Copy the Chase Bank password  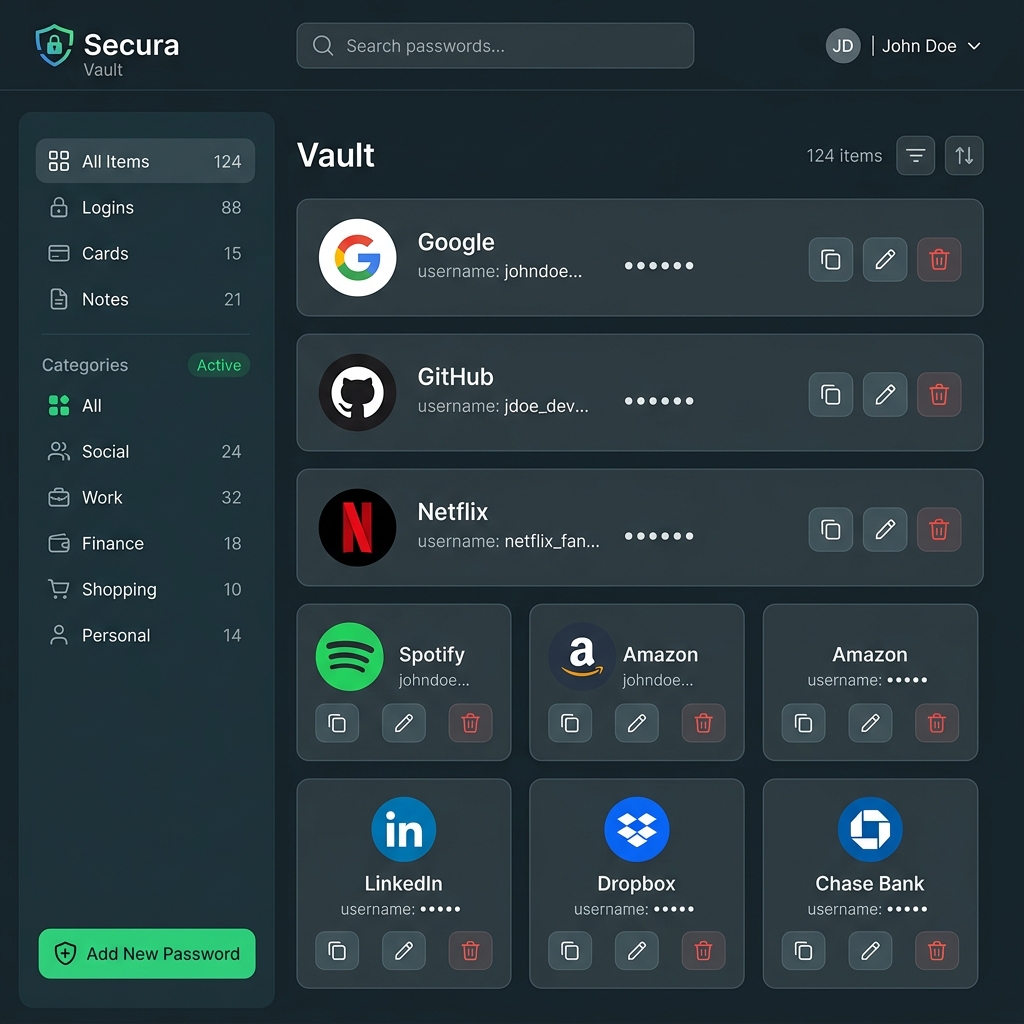coord(803,950)
